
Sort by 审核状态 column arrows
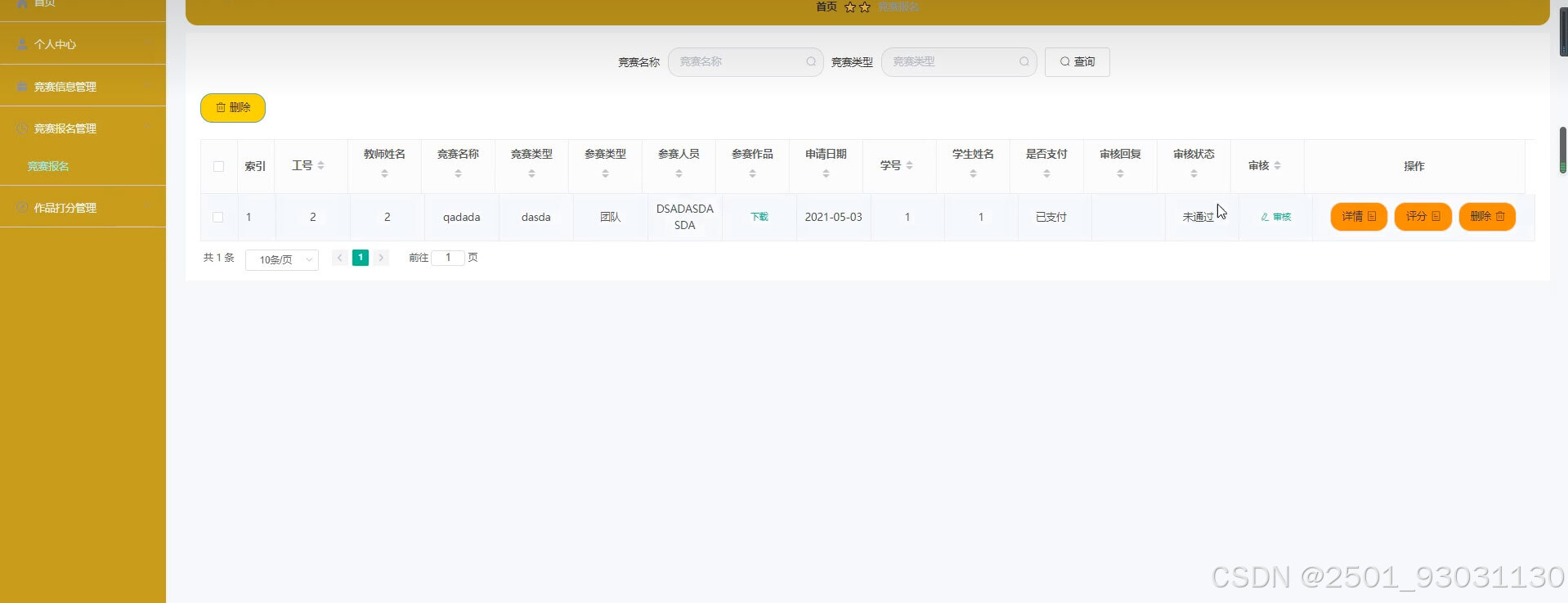(x=1194, y=173)
